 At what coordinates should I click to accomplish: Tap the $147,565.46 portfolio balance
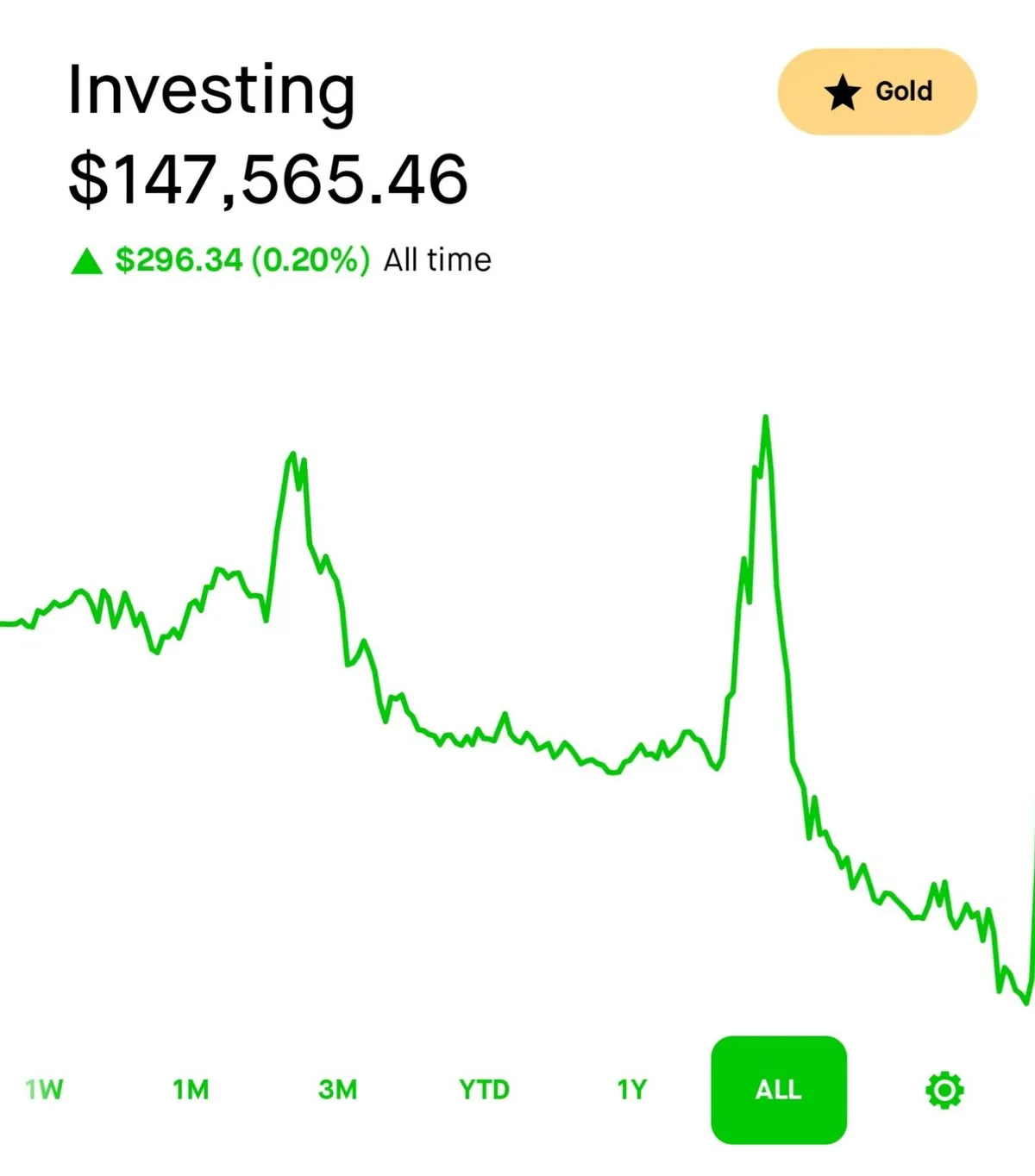coord(267,179)
